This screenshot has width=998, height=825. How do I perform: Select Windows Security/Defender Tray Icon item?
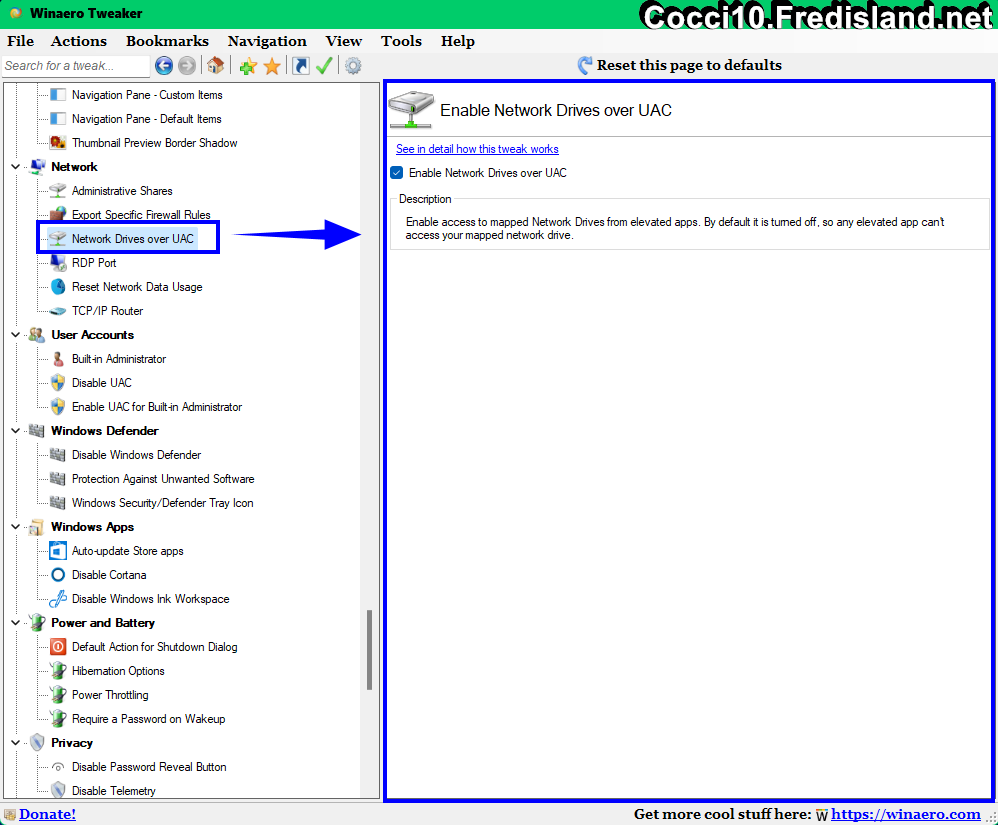(x=162, y=503)
